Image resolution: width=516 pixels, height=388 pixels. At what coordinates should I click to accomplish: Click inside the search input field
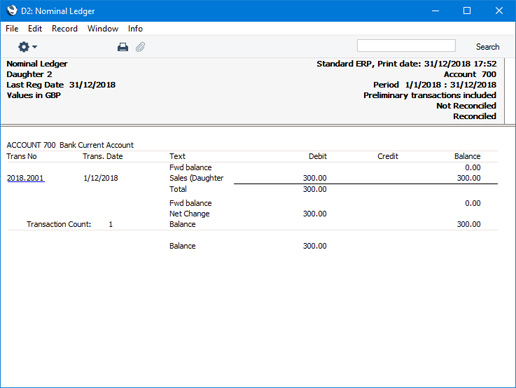[x=406, y=46]
